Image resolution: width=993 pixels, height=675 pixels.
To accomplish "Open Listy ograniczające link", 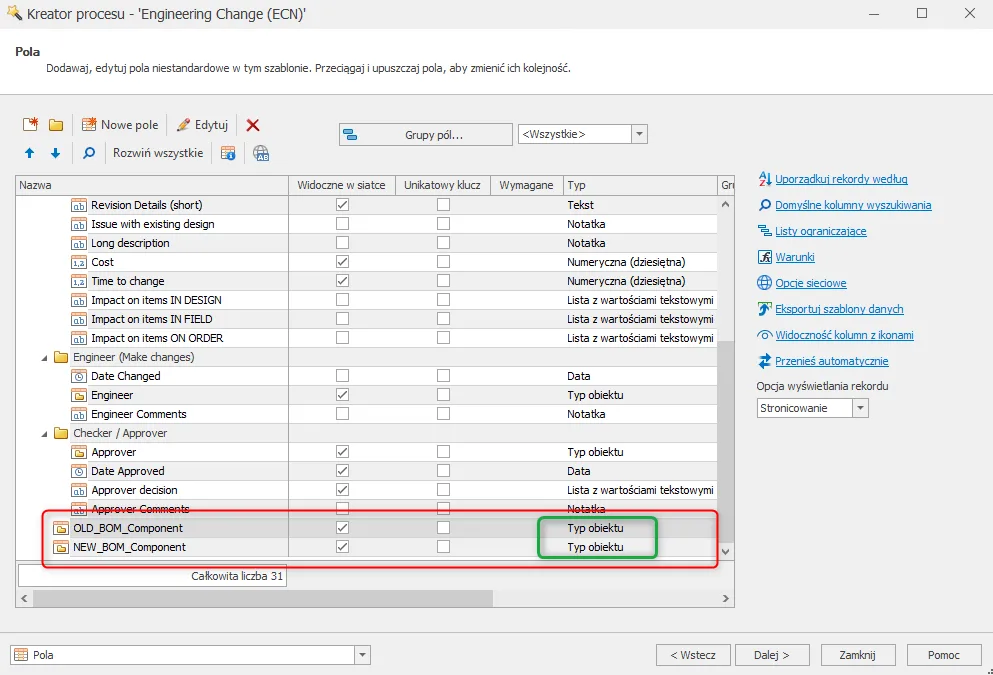I will click(x=821, y=231).
